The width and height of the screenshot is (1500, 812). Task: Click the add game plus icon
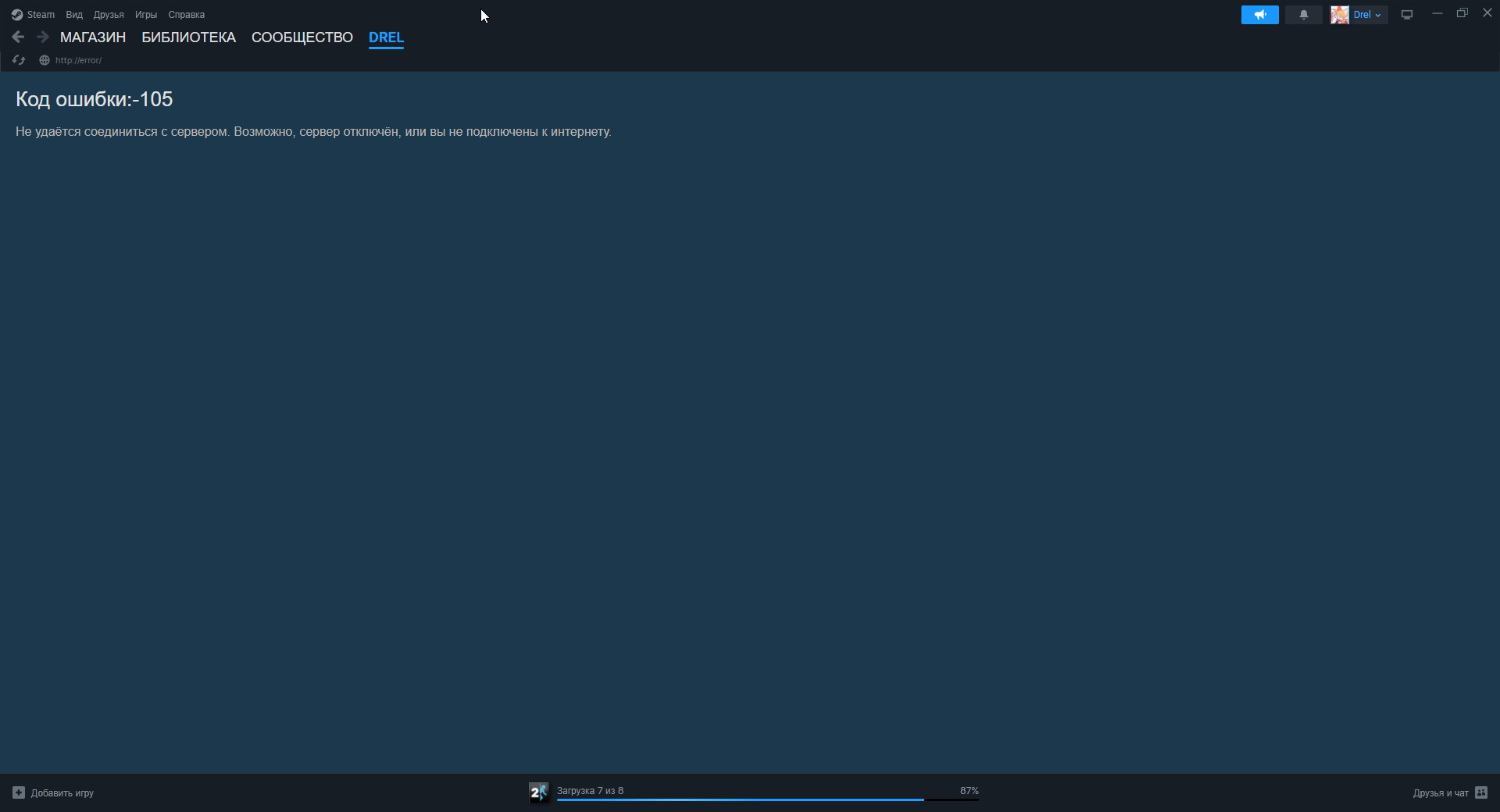19,792
